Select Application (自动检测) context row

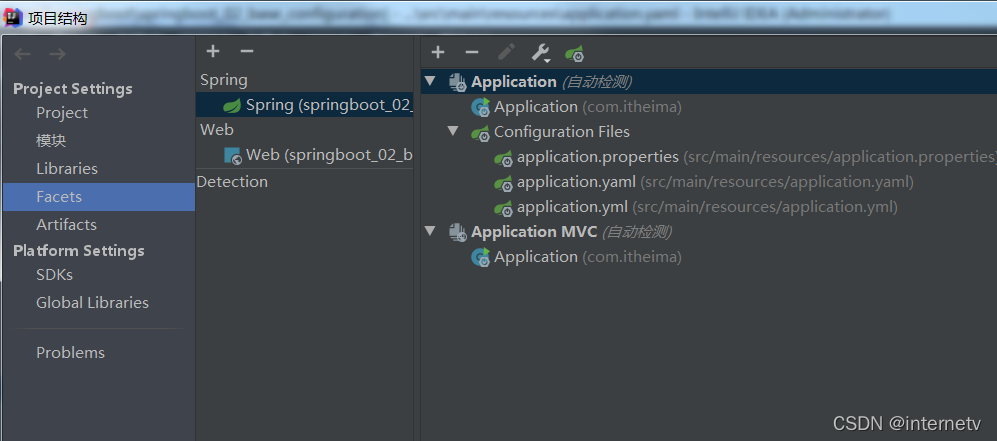click(x=709, y=82)
